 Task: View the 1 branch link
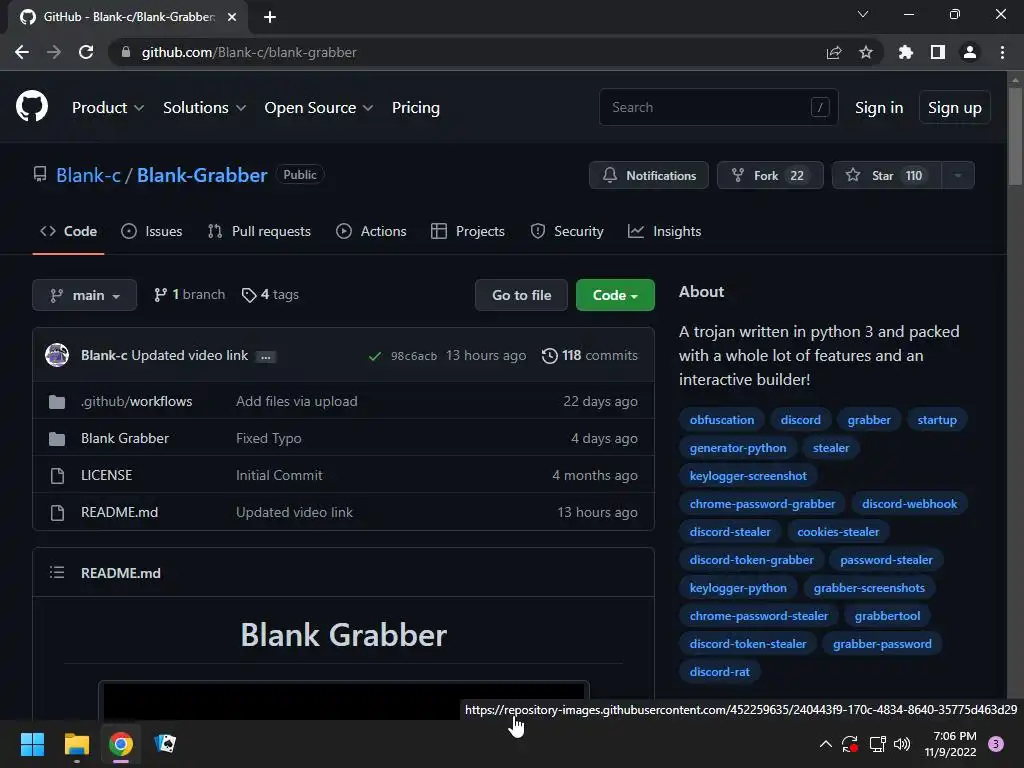point(189,295)
